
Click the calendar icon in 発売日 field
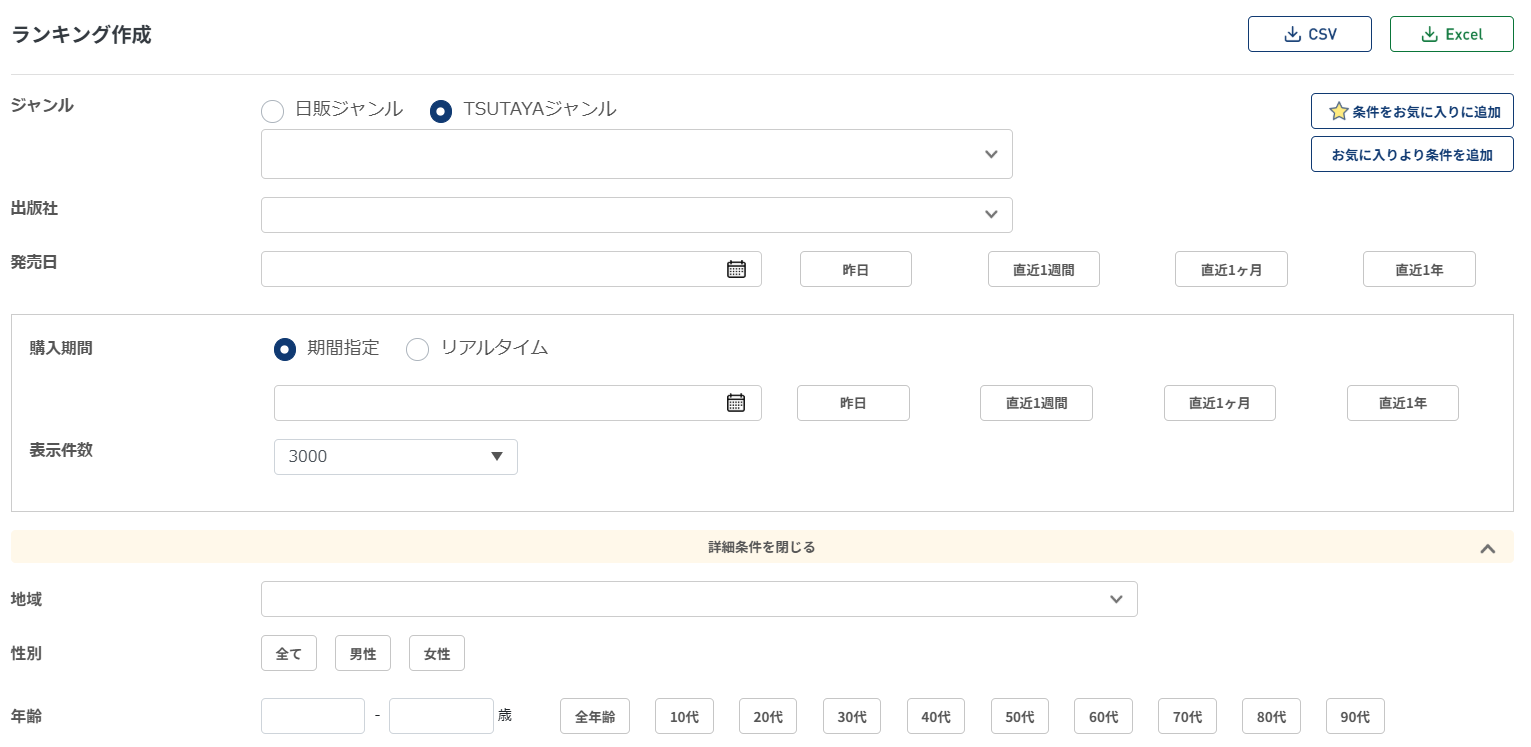click(736, 269)
